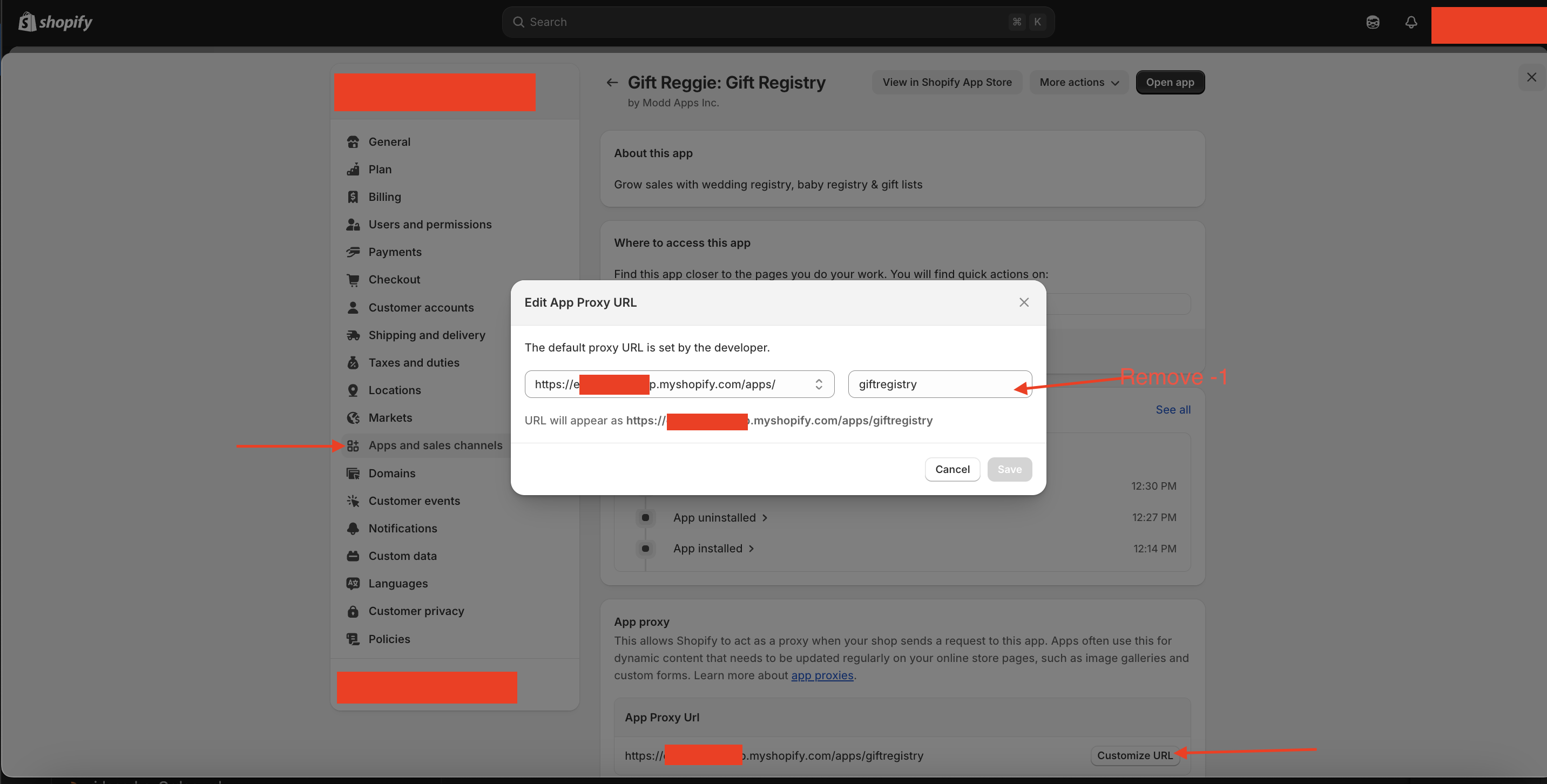
Task: Expand the App installed entry
Action: 713,549
